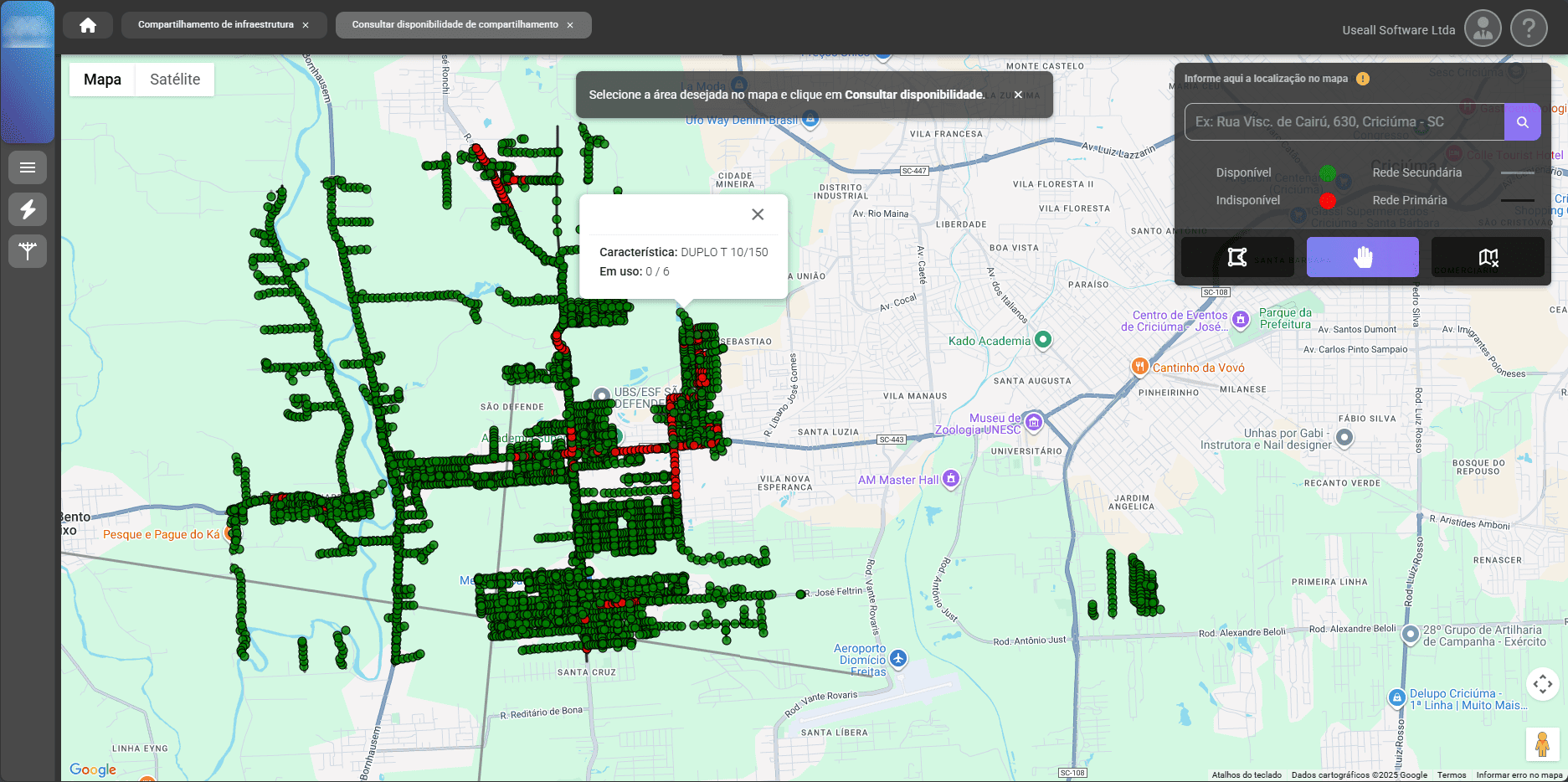Click the clear map selection icon

(1488, 257)
